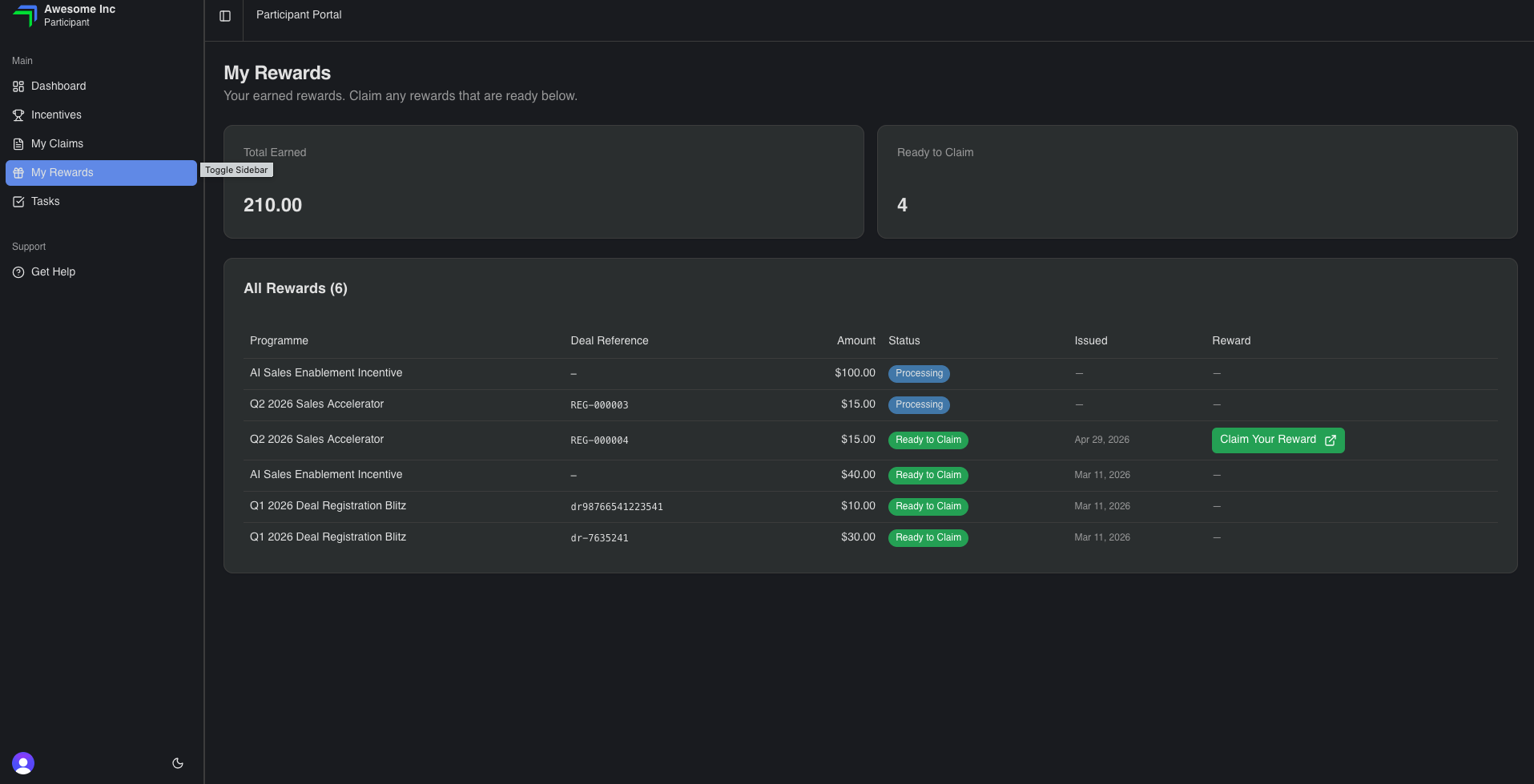
Task: Select deal reference dr-7635241
Action: pos(599,538)
